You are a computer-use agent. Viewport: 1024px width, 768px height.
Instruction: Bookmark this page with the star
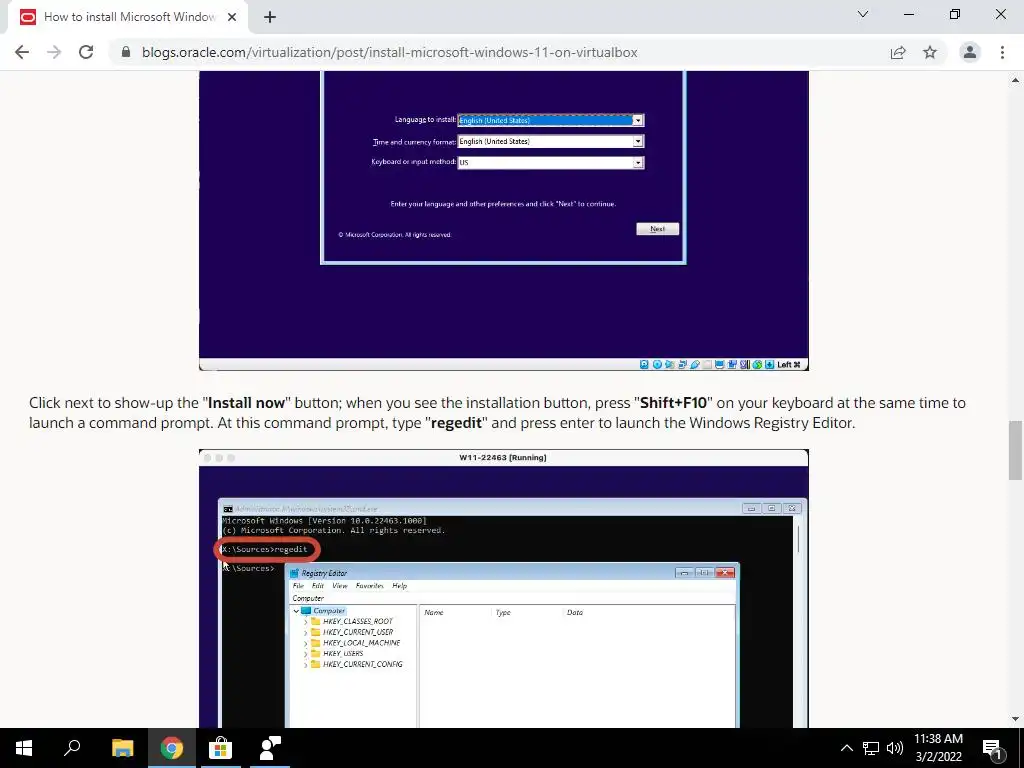coord(930,52)
